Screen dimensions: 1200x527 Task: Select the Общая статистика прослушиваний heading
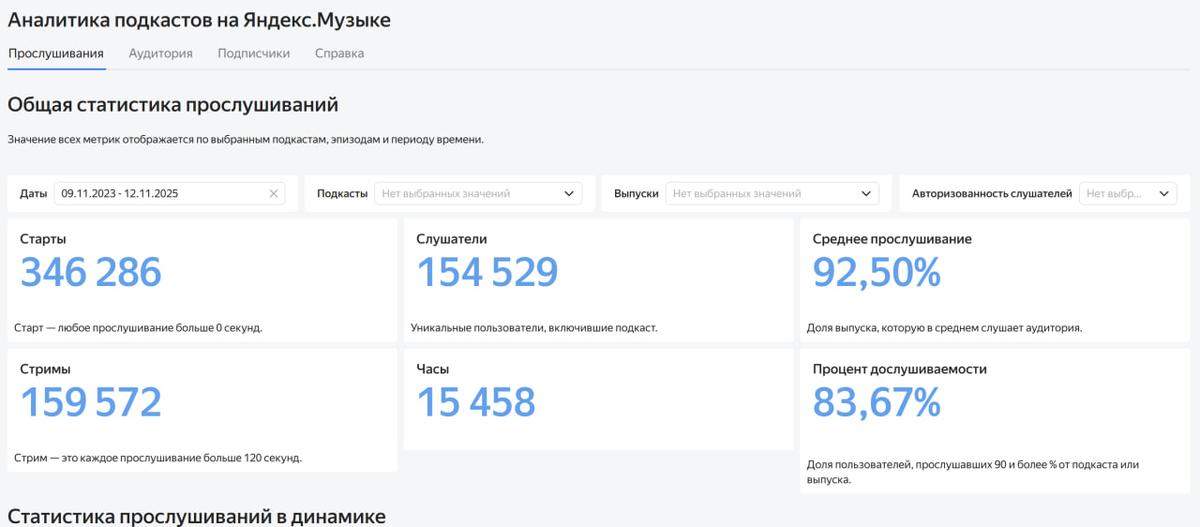point(173,104)
